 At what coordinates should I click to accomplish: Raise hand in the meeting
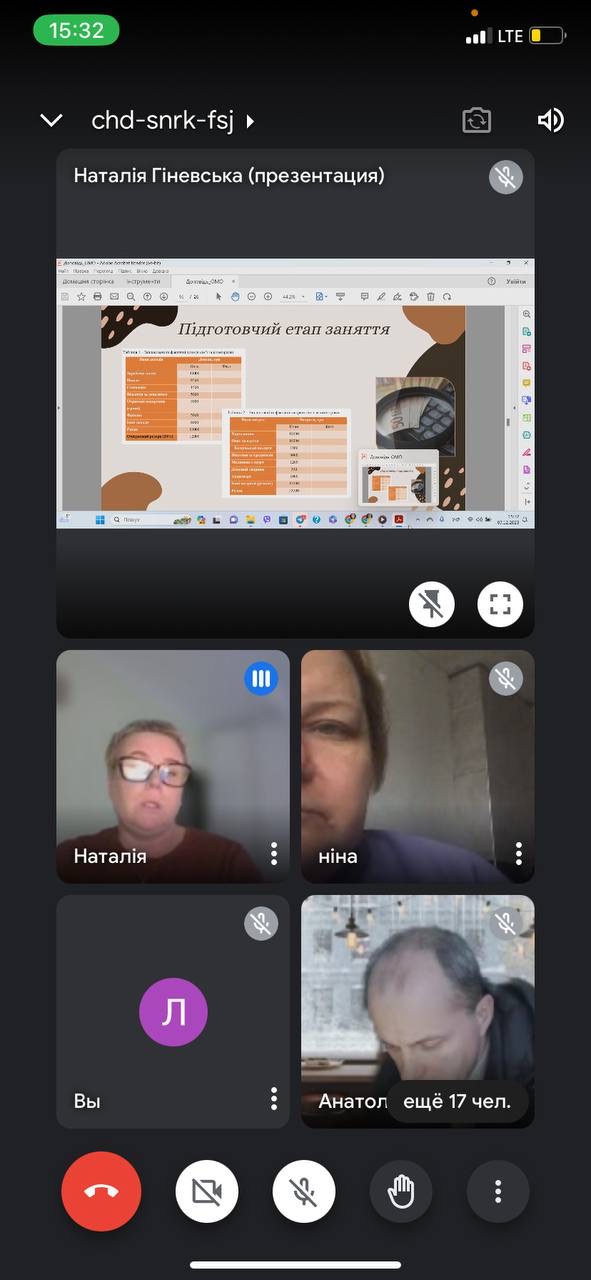tap(401, 1191)
